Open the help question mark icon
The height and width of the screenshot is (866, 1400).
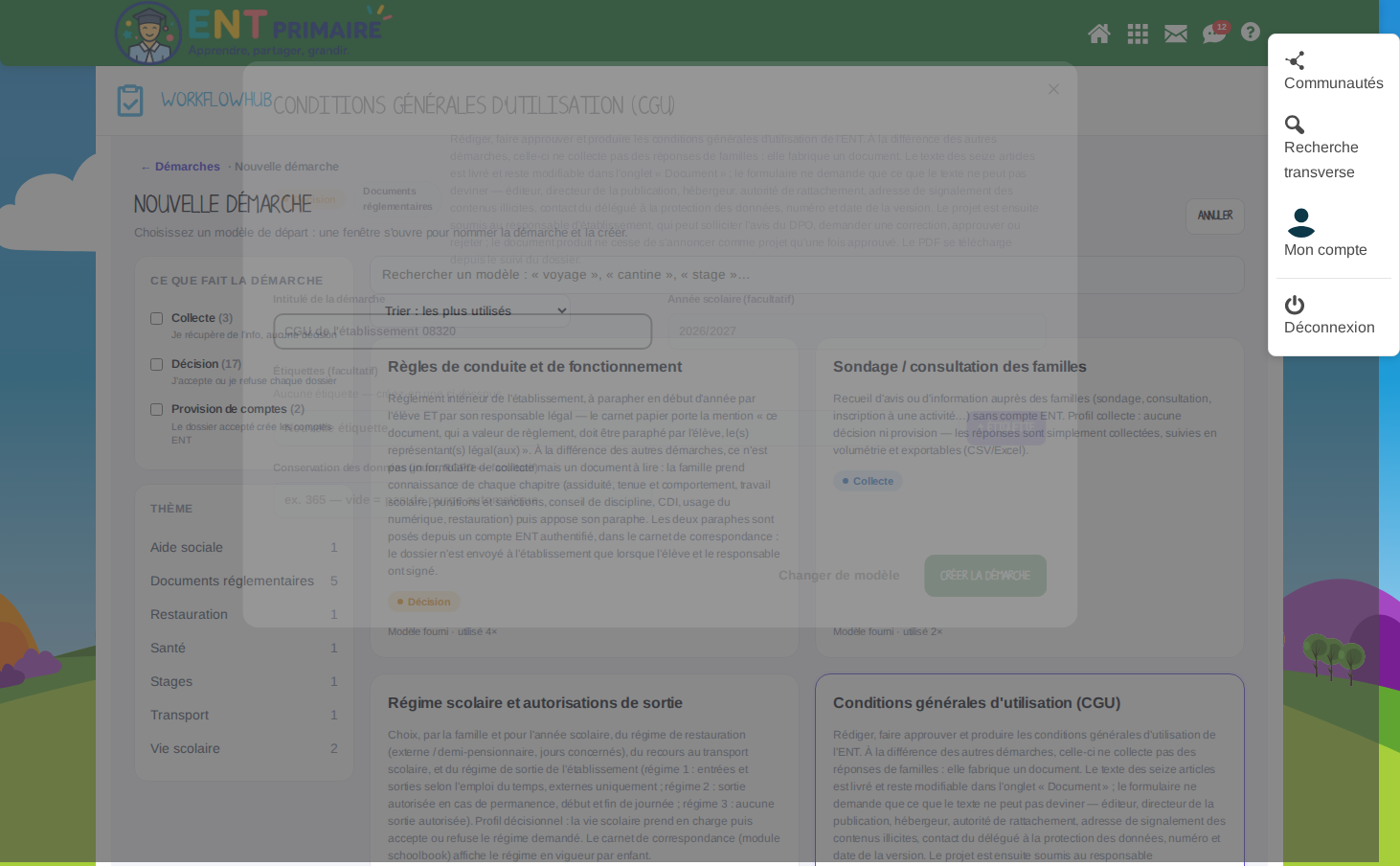tap(1251, 32)
